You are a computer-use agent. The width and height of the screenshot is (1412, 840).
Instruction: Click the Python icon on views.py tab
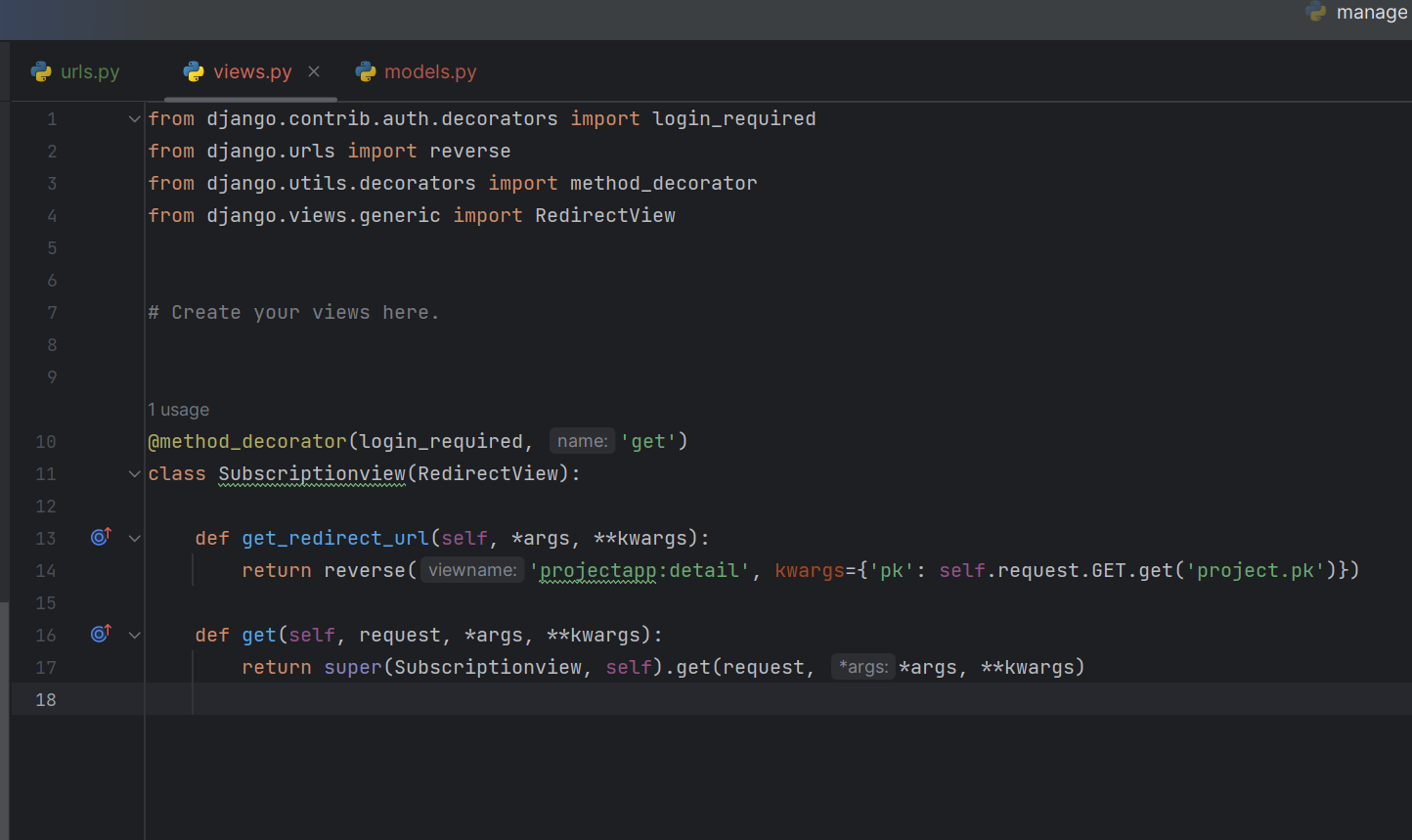point(194,71)
